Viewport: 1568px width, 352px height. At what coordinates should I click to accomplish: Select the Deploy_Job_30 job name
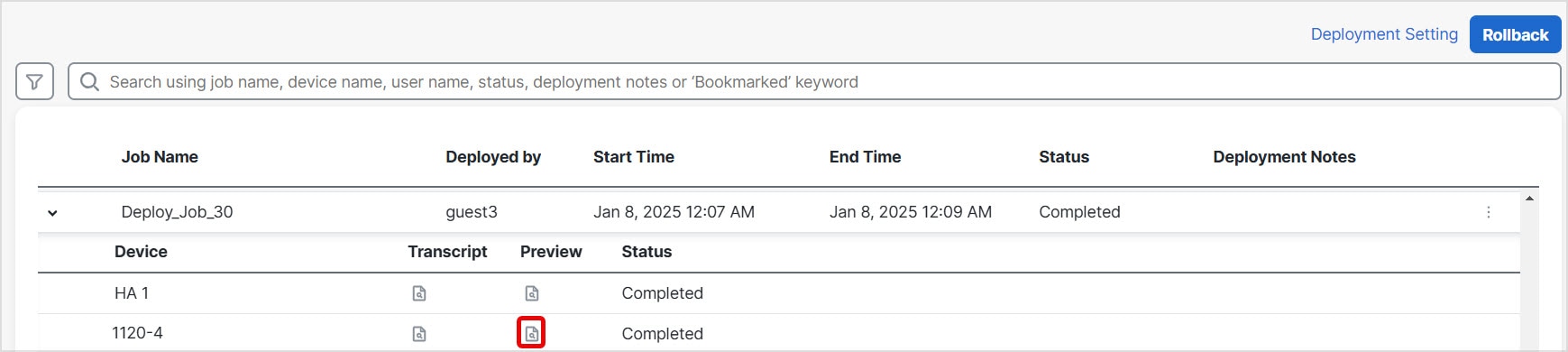(177, 212)
